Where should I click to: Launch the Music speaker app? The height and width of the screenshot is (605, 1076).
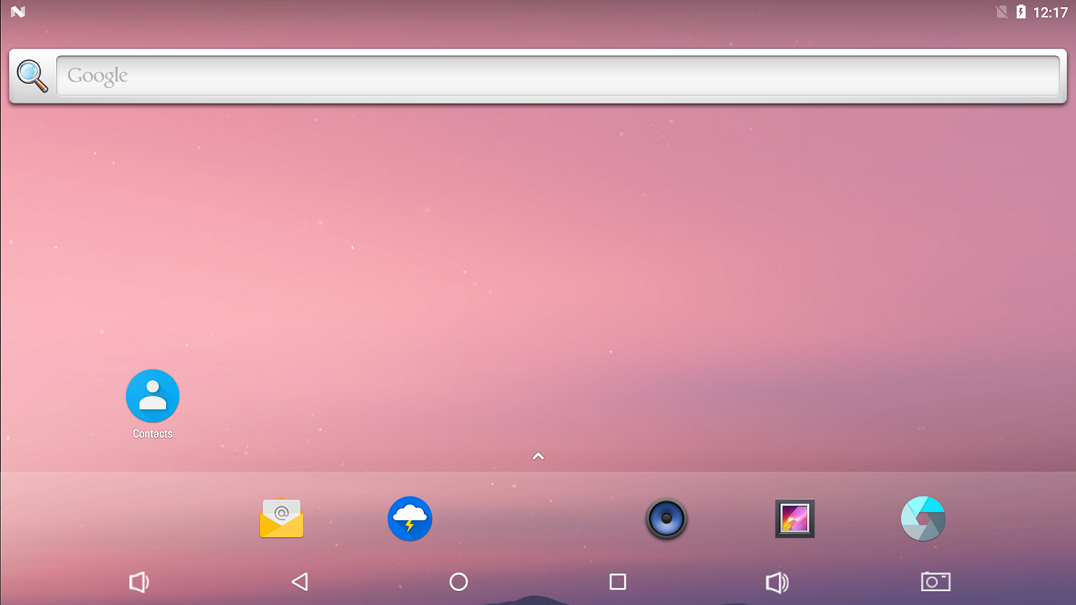666,519
